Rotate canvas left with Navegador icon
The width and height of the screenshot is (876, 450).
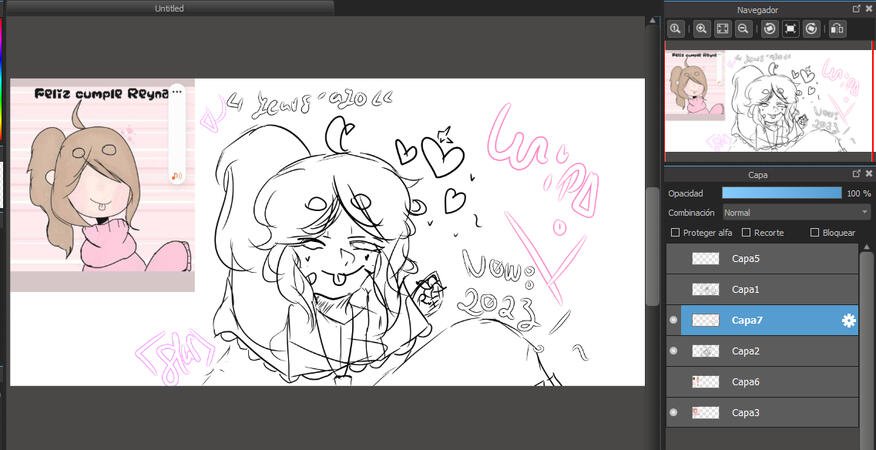click(x=770, y=29)
